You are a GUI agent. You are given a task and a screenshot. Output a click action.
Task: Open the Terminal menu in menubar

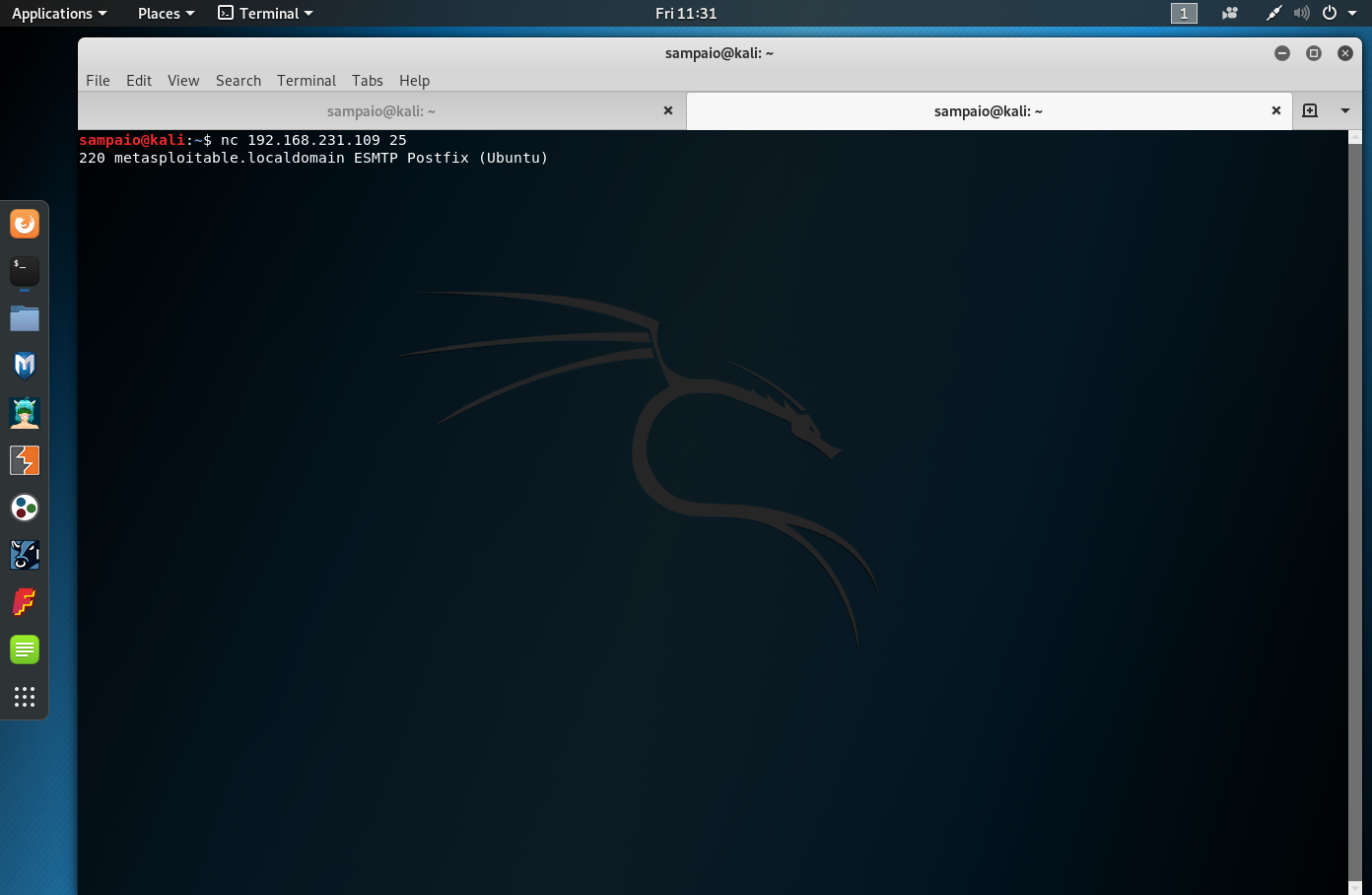pos(307,81)
